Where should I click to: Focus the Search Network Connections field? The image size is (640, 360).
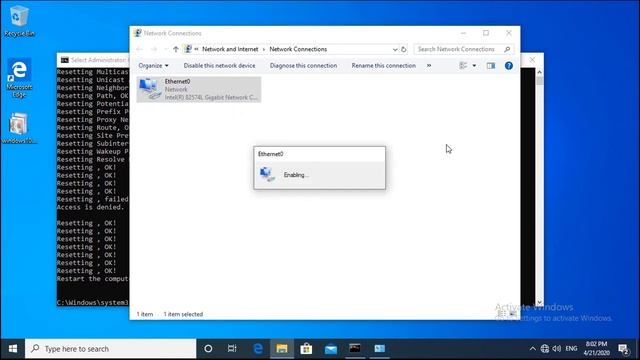[463, 49]
